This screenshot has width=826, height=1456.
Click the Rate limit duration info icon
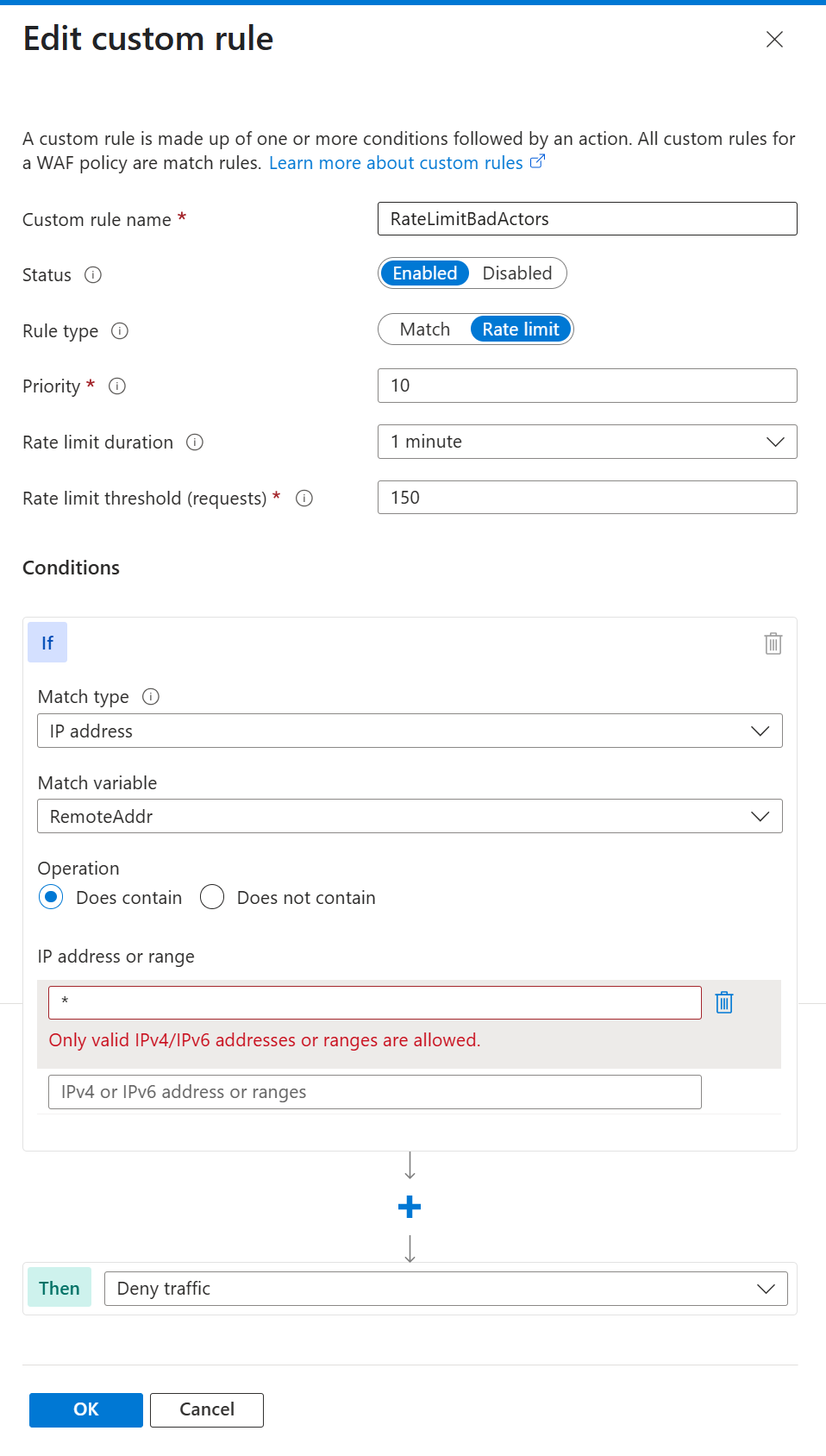click(x=195, y=442)
